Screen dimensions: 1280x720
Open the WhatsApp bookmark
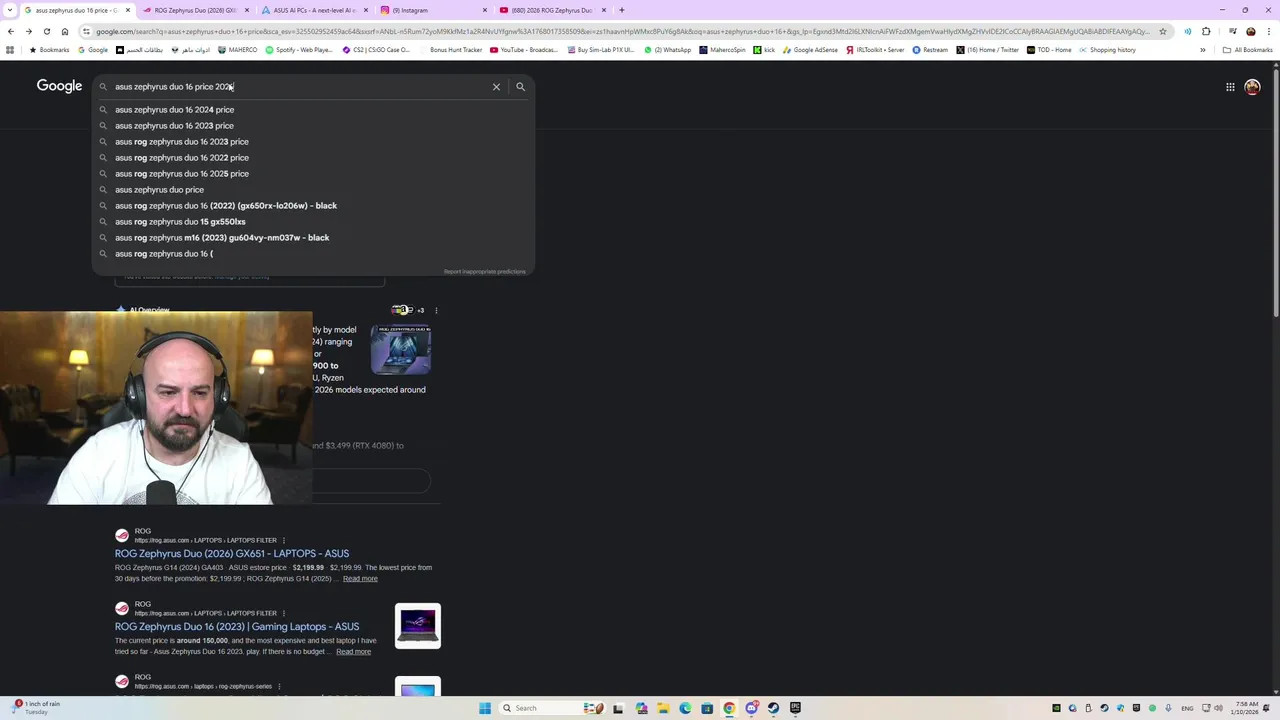[669, 50]
